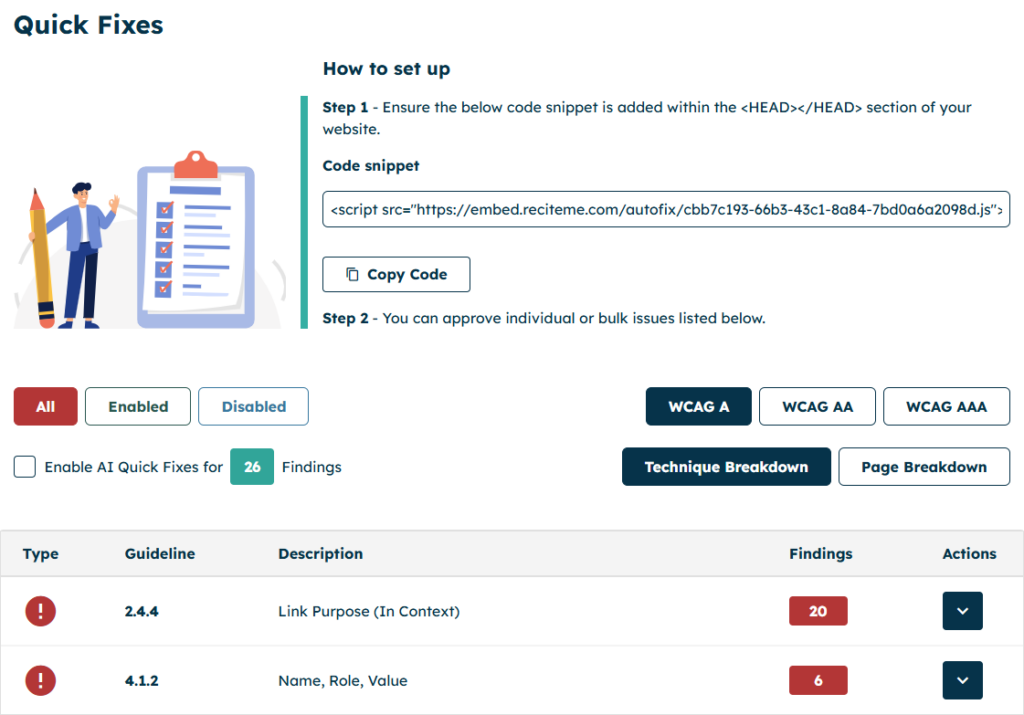The height and width of the screenshot is (715, 1024).
Task: Click the error icon for guideline 2.4.4
Action: tap(40, 611)
